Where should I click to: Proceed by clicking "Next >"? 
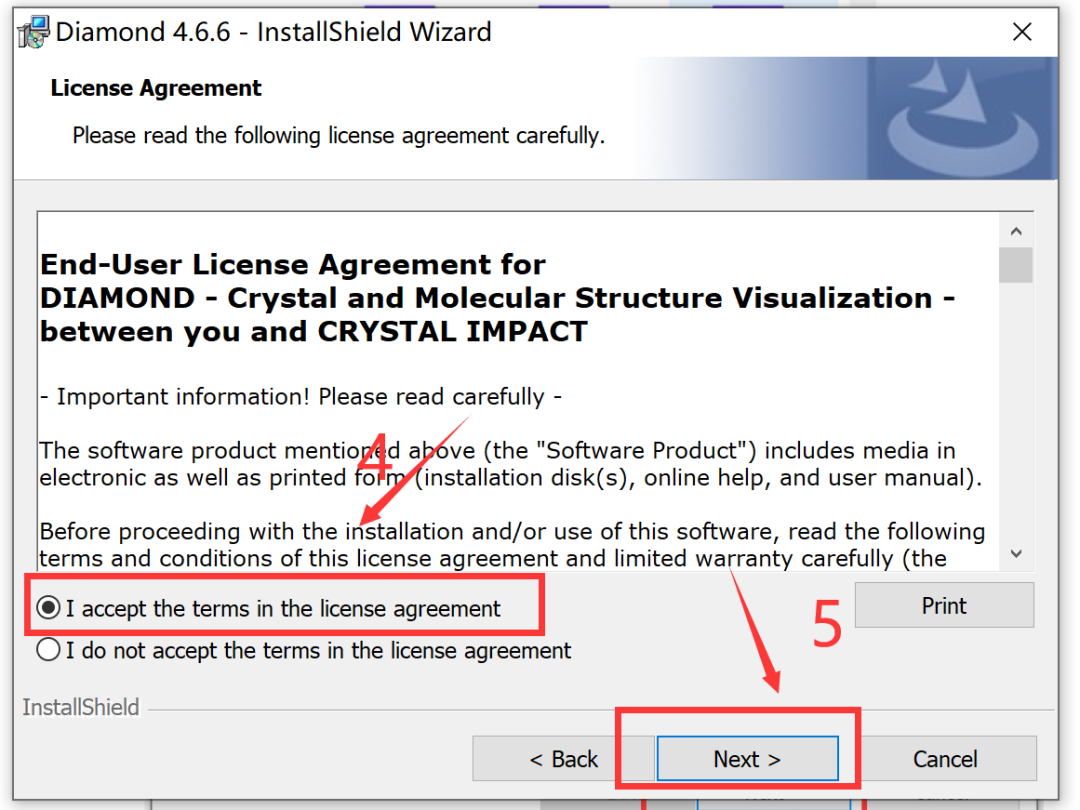point(746,759)
